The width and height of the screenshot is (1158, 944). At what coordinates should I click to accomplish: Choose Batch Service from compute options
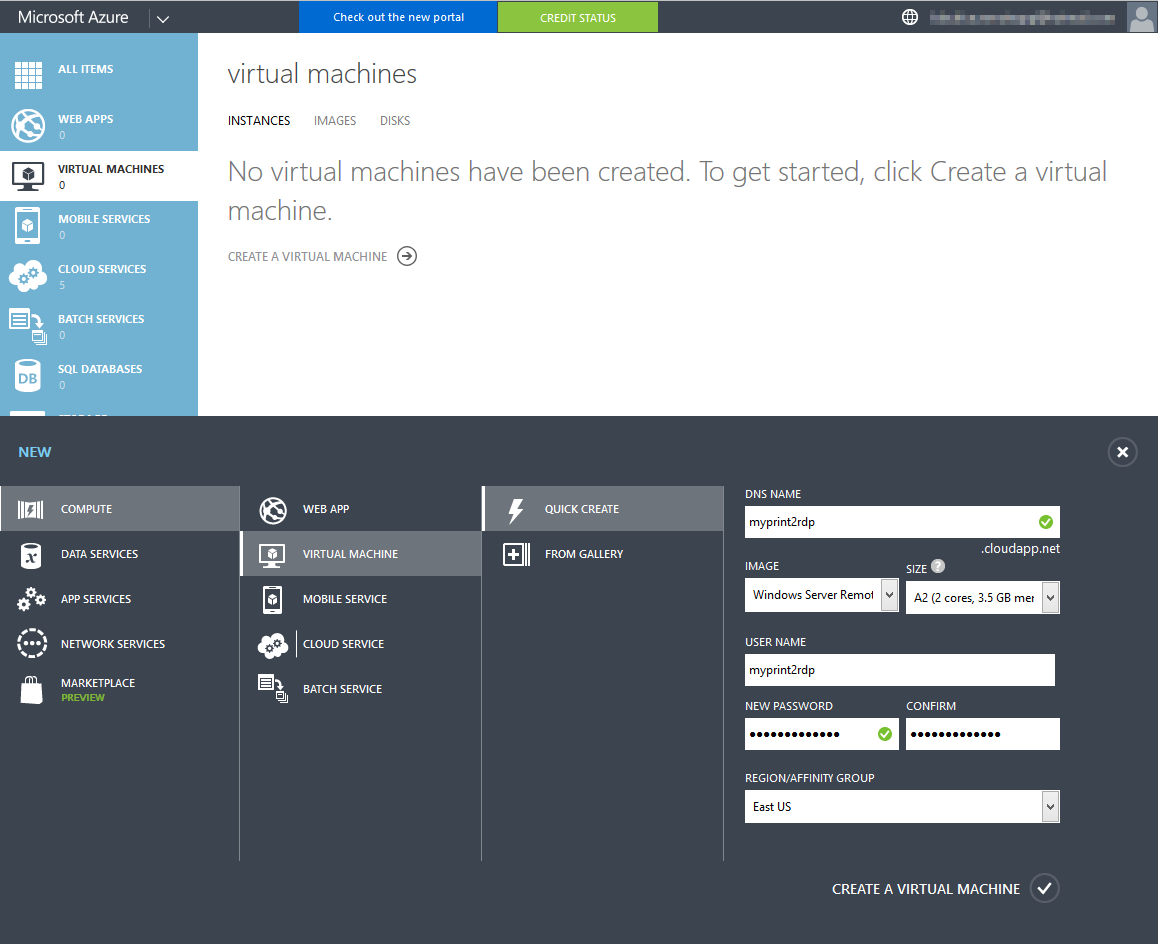coord(361,689)
